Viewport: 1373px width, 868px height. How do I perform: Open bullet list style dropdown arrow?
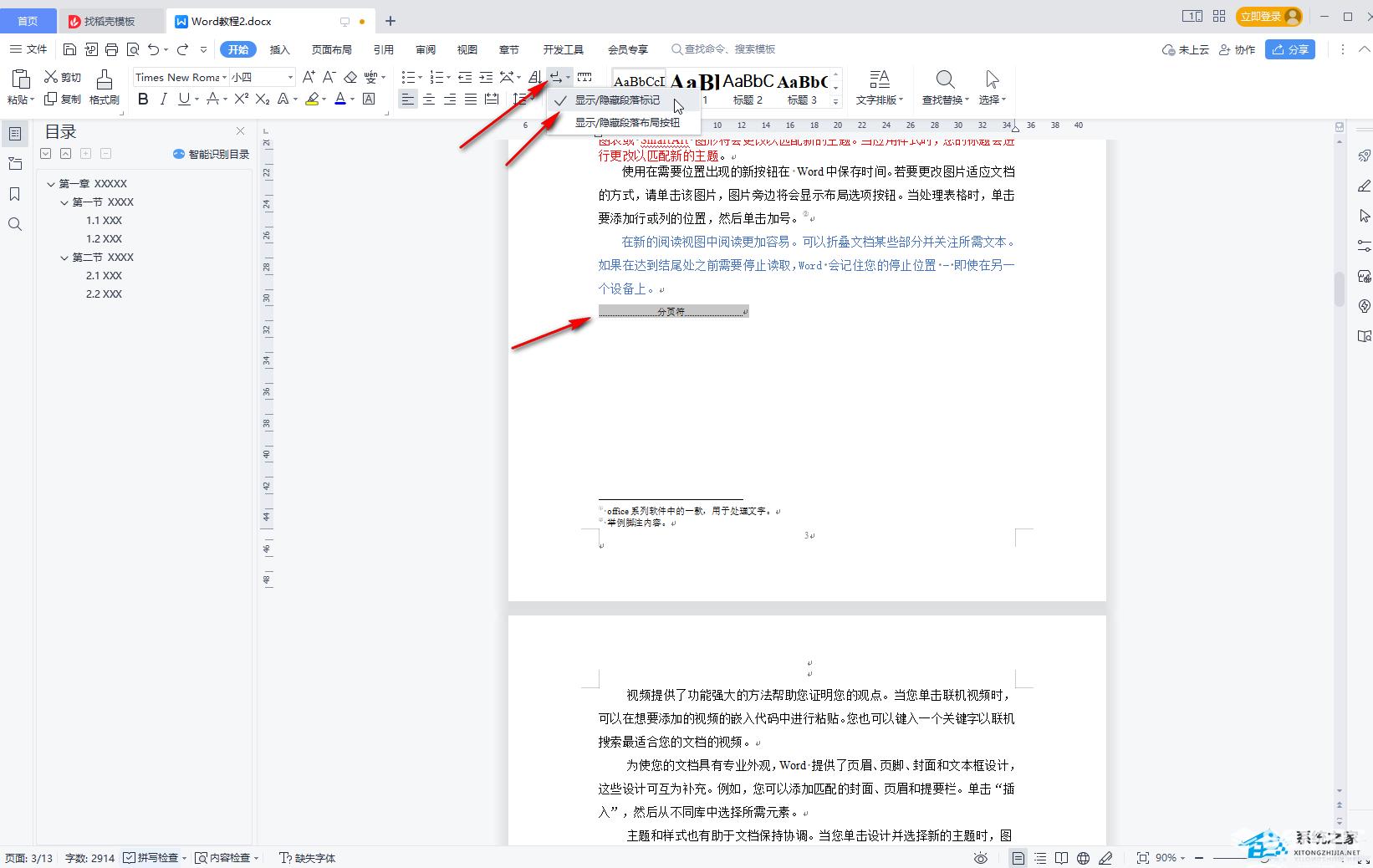tap(420, 78)
